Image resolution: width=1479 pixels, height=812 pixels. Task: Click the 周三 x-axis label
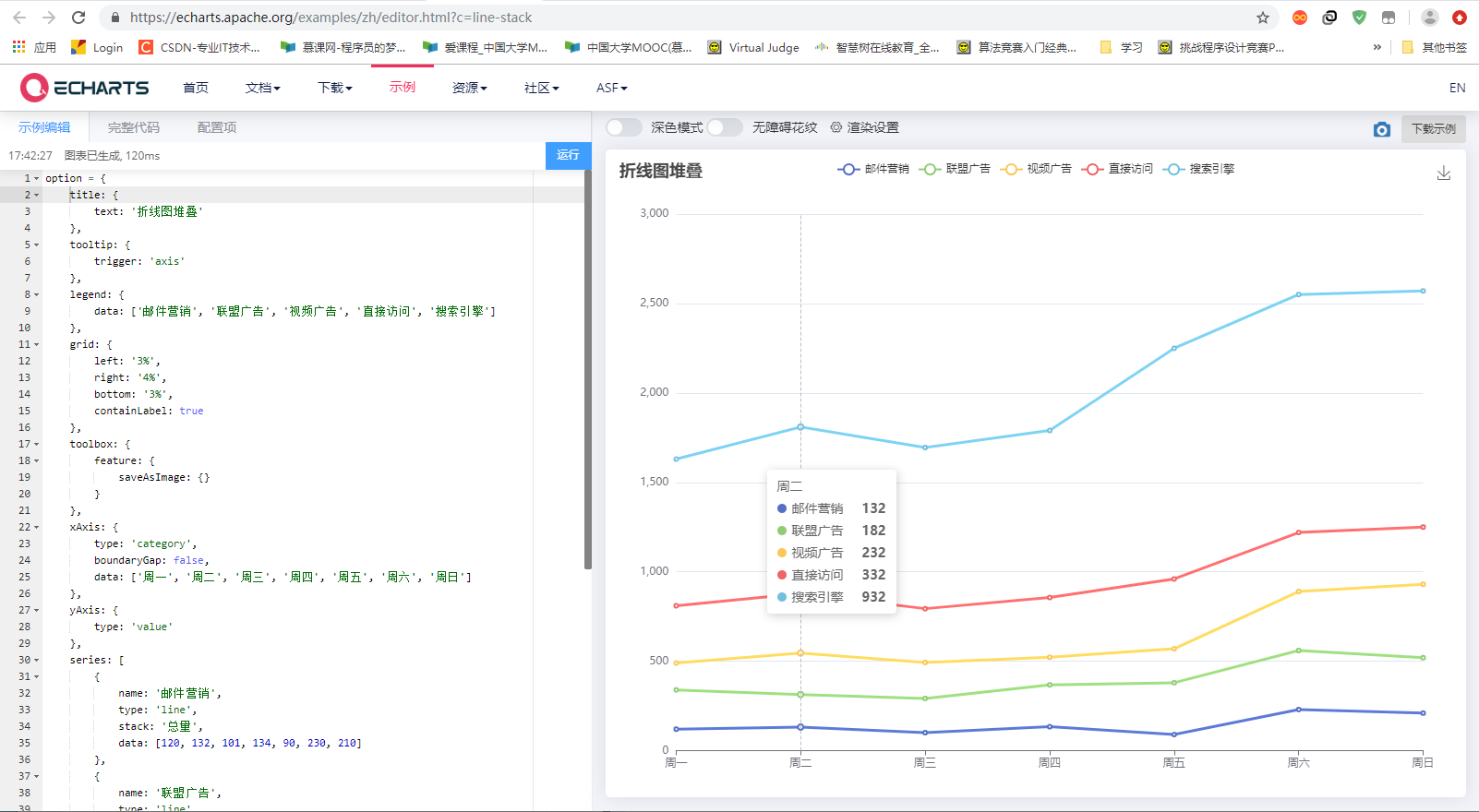pos(924,762)
